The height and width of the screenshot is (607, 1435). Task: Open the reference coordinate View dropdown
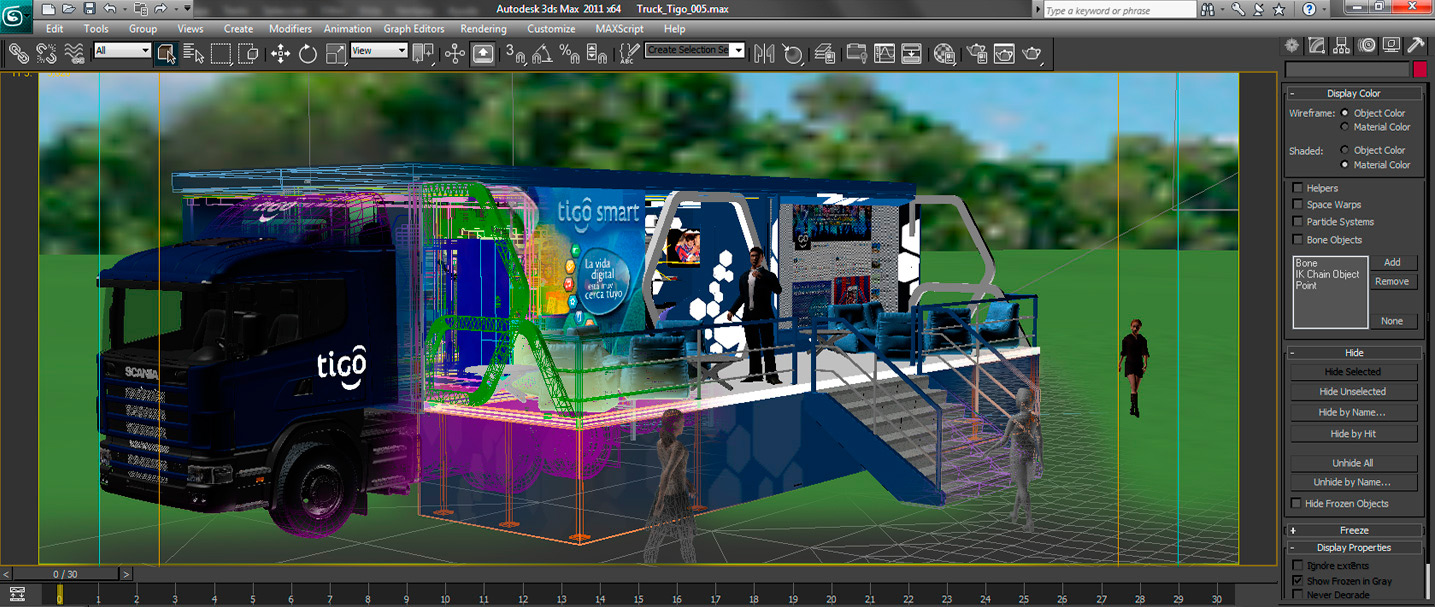pyautogui.click(x=379, y=50)
